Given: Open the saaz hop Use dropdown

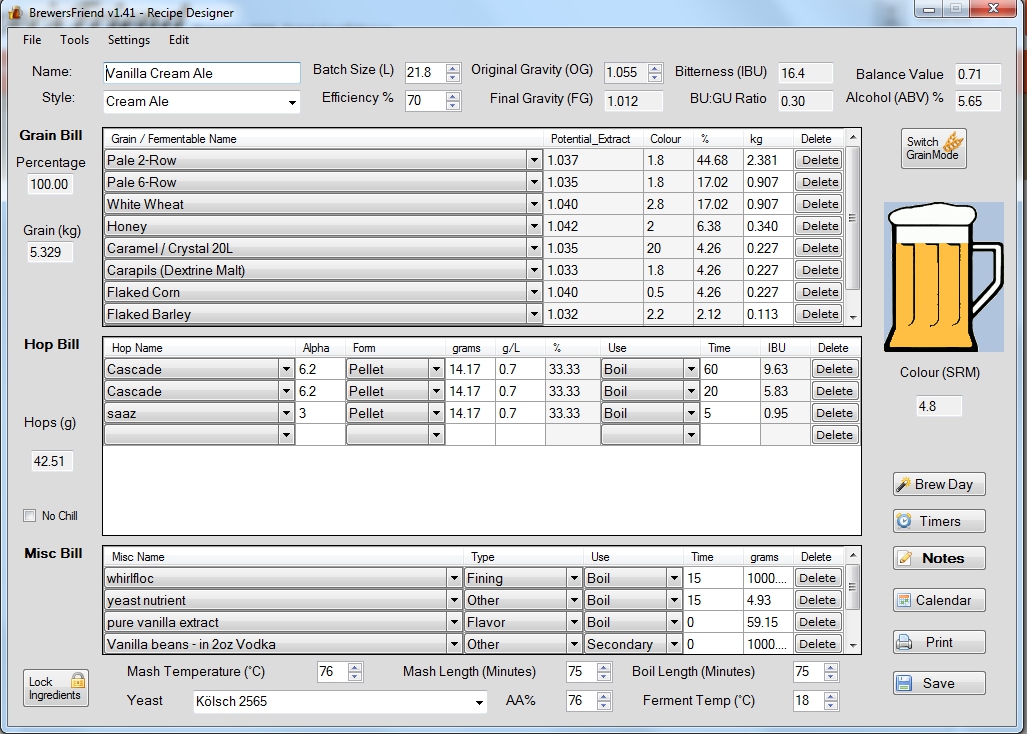Looking at the screenshot, I should (x=690, y=413).
